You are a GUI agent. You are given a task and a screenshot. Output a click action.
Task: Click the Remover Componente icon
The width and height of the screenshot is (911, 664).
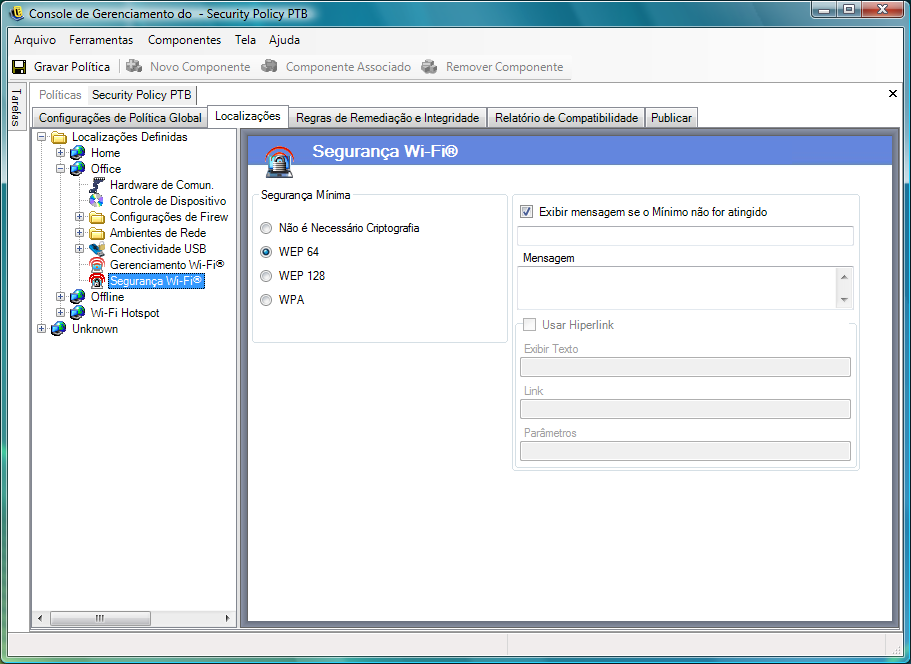429,66
